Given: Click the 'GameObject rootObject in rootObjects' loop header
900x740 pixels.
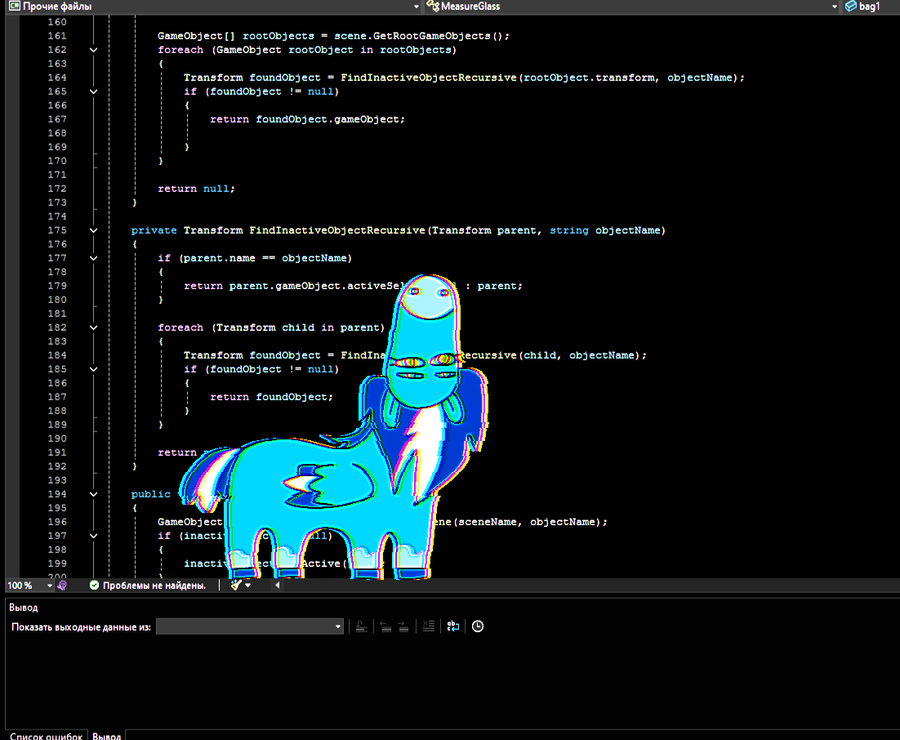Looking at the screenshot, I should (x=334, y=50).
